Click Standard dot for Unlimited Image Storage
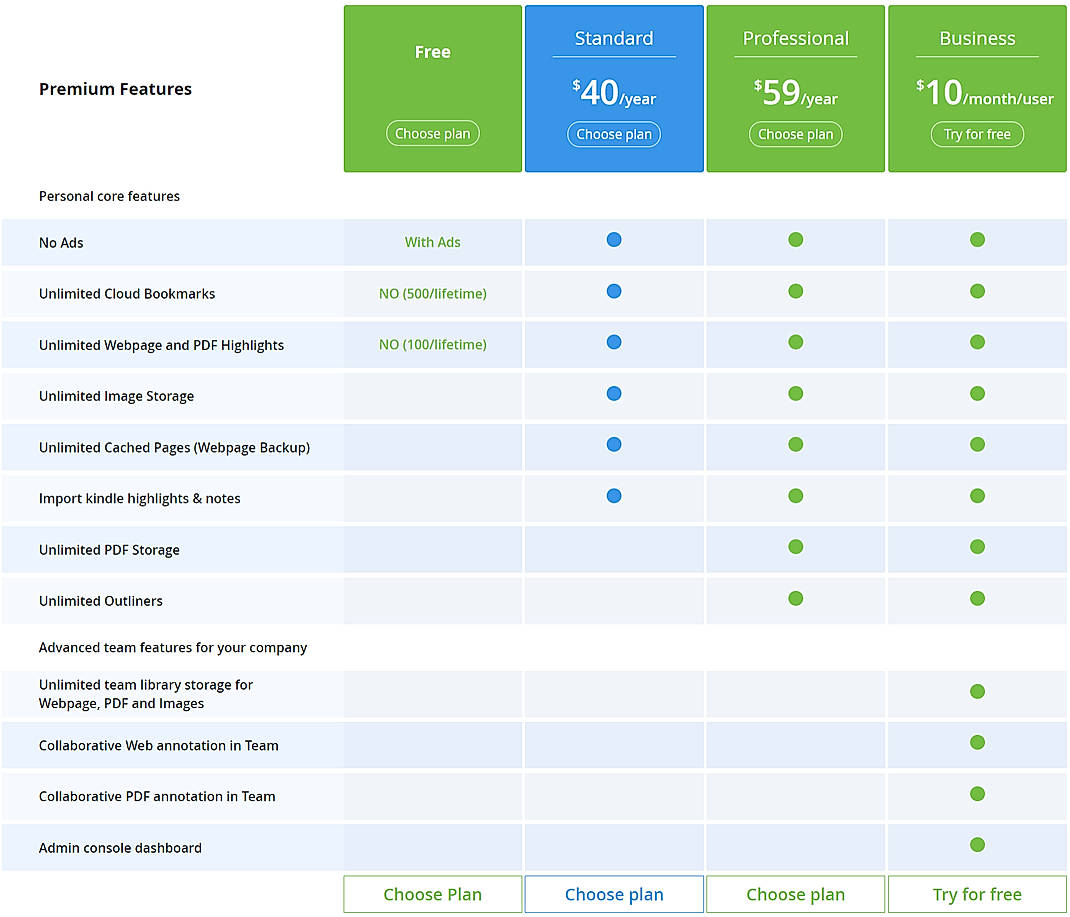Viewport: 1070px width, 917px height. point(614,394)
